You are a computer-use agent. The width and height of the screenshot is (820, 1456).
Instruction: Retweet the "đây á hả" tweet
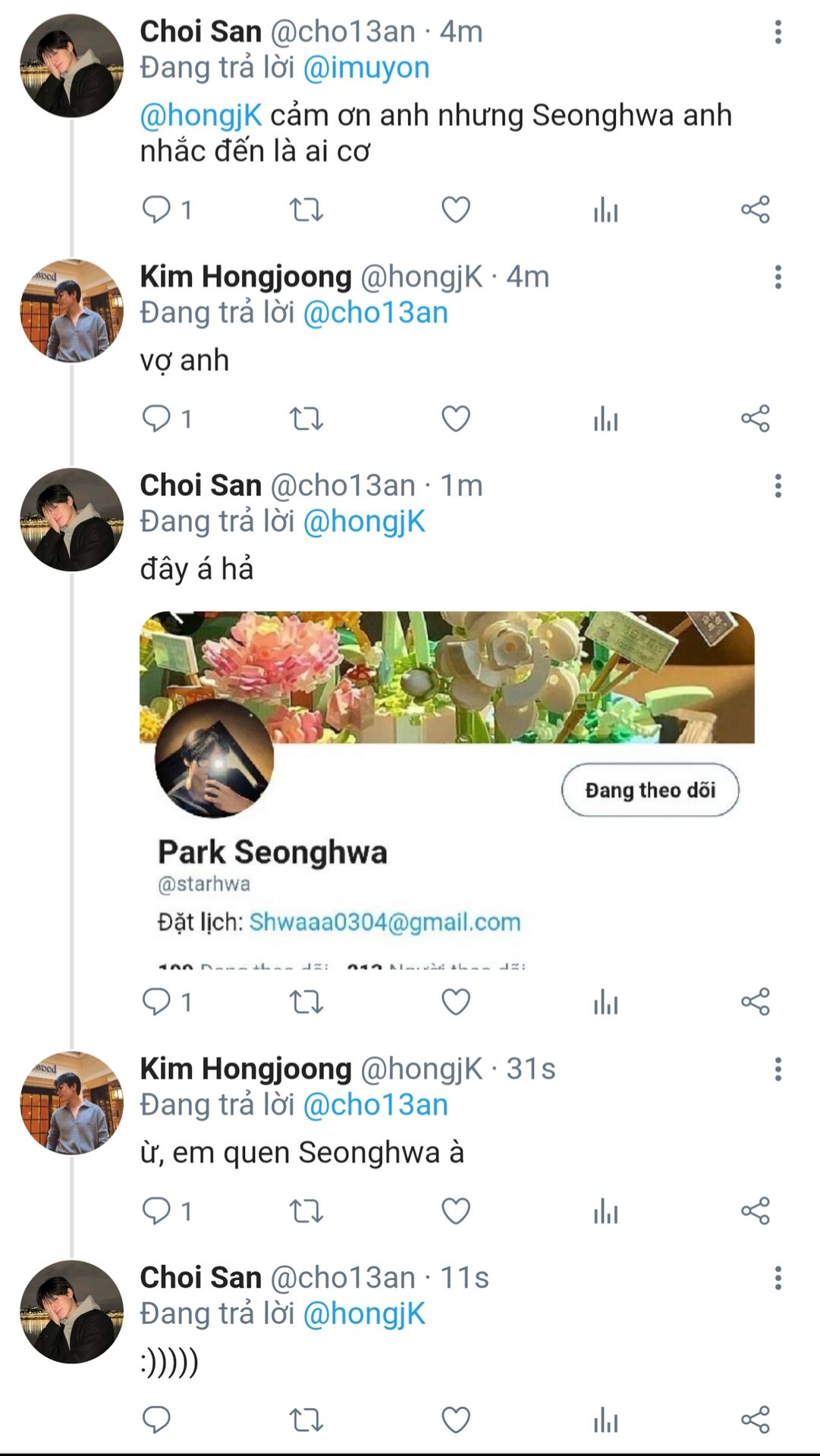[x=306, y=1002]
